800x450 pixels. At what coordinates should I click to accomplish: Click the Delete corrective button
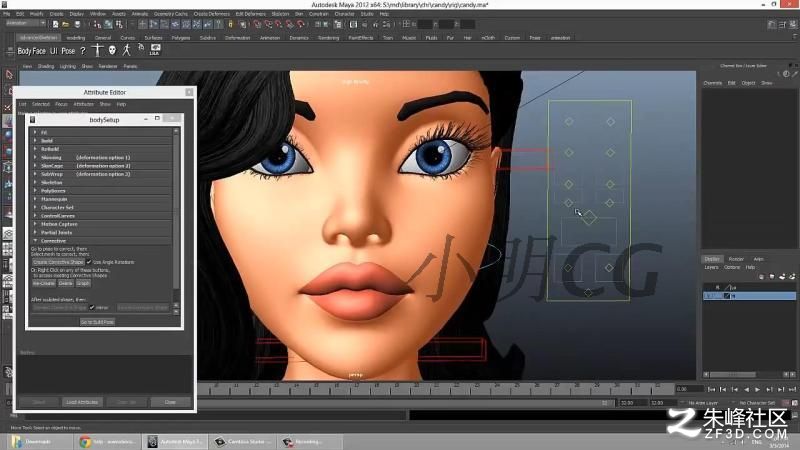[x=65, y=283]
